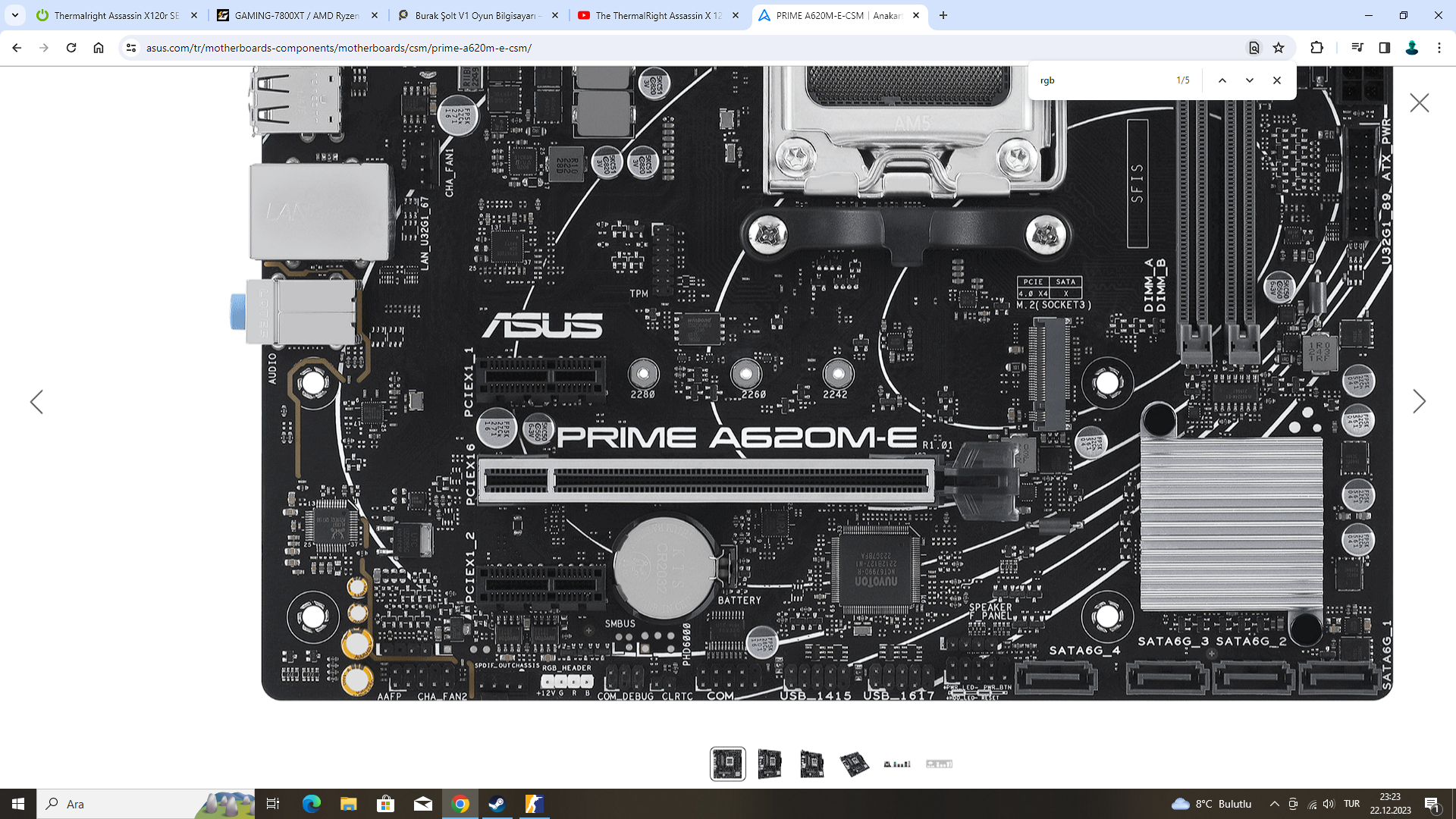Go to the browser home page icon
Image resolution: width=1456 pixels, height=819 pixels.
click(99, 48)
